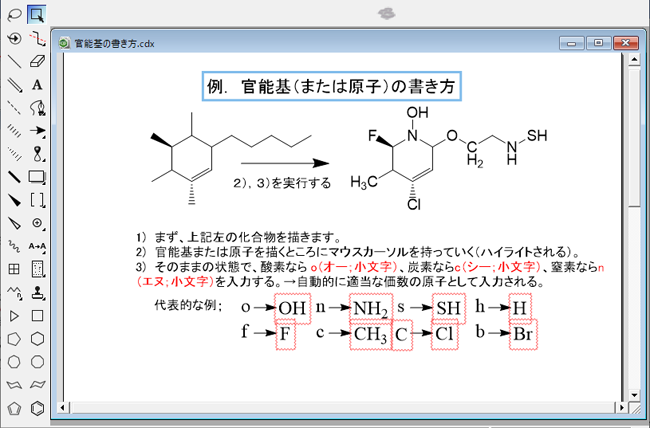
Task: Expand the Brackets tool palette
Action: [x=37, y=200]
